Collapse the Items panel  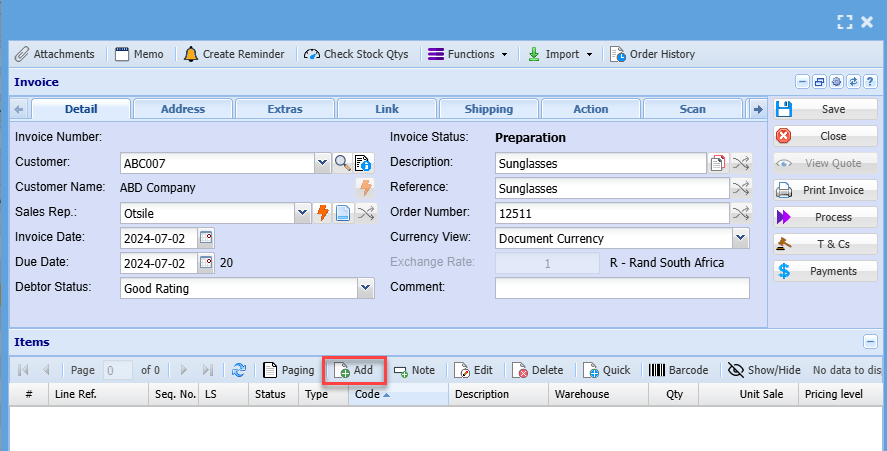point(870,342)
